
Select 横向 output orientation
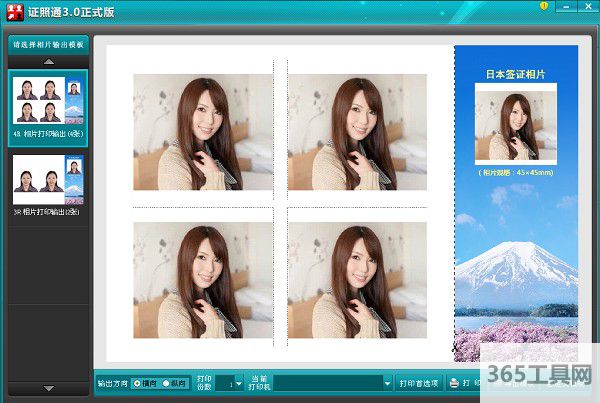pyautogui.click(x=138, y=383)
